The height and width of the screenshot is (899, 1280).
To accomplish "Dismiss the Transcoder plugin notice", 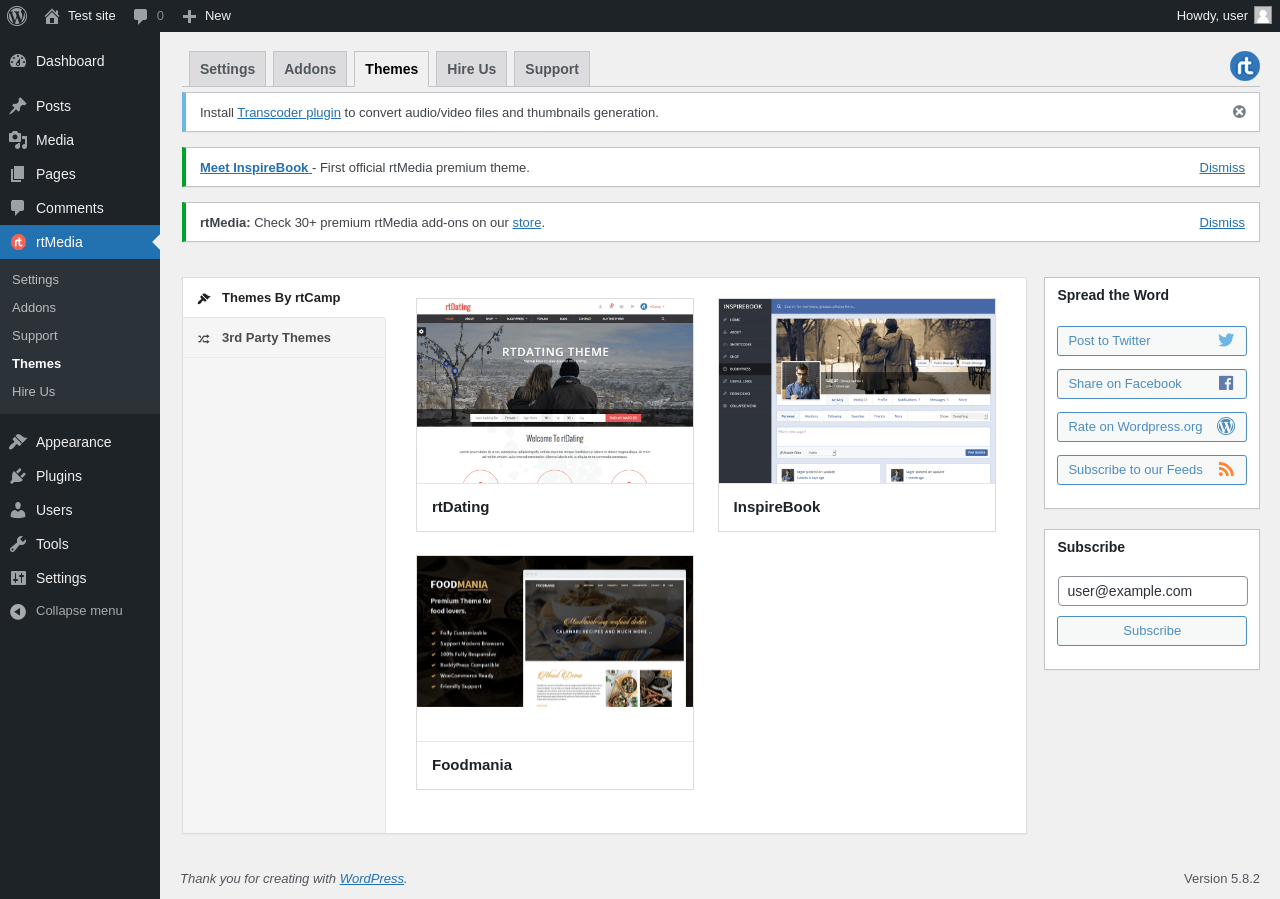I will click(1239, 112).
